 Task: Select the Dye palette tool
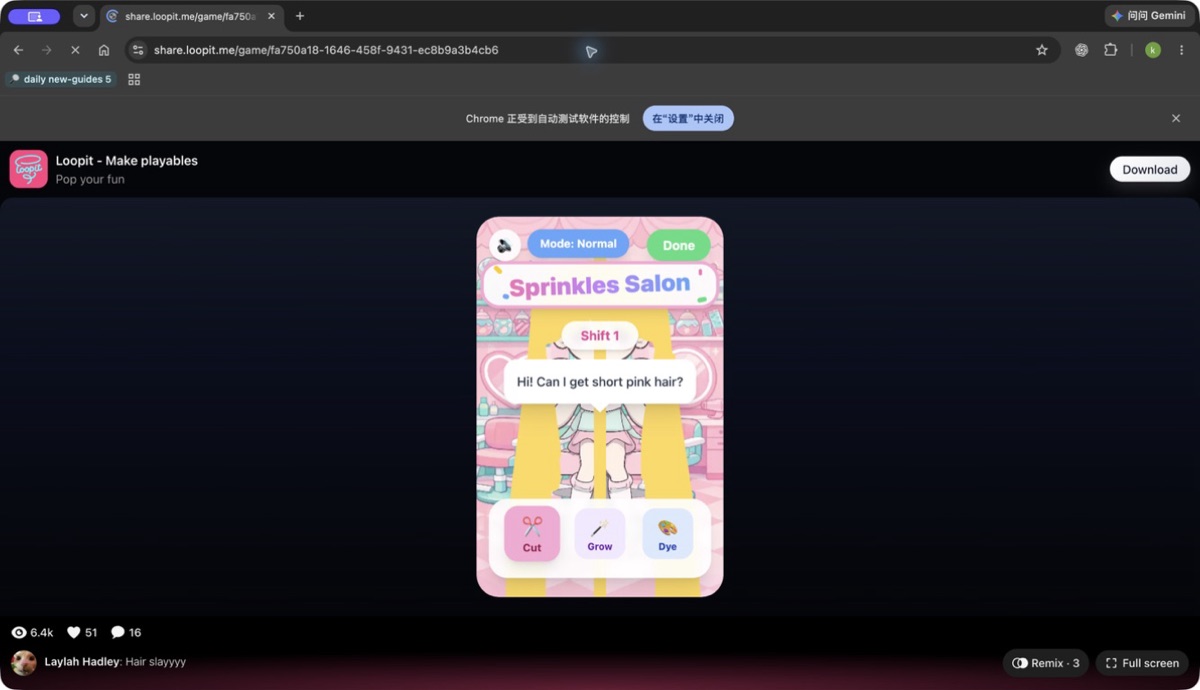coord(668,533)
